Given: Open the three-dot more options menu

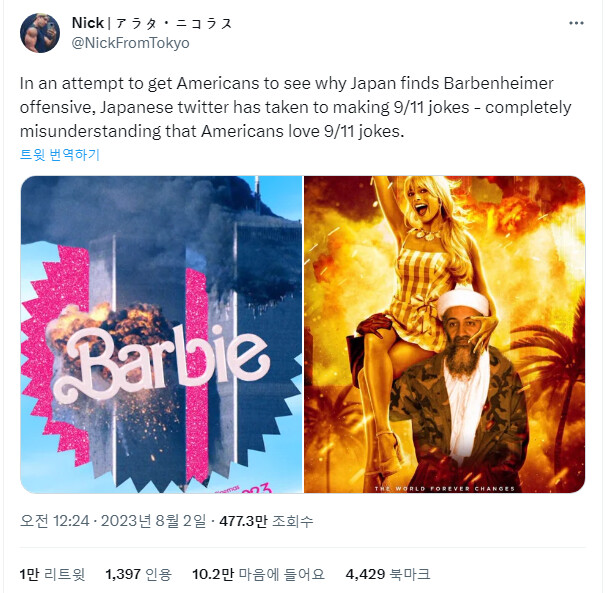Looking at the screenshot, I should (576, 24).
